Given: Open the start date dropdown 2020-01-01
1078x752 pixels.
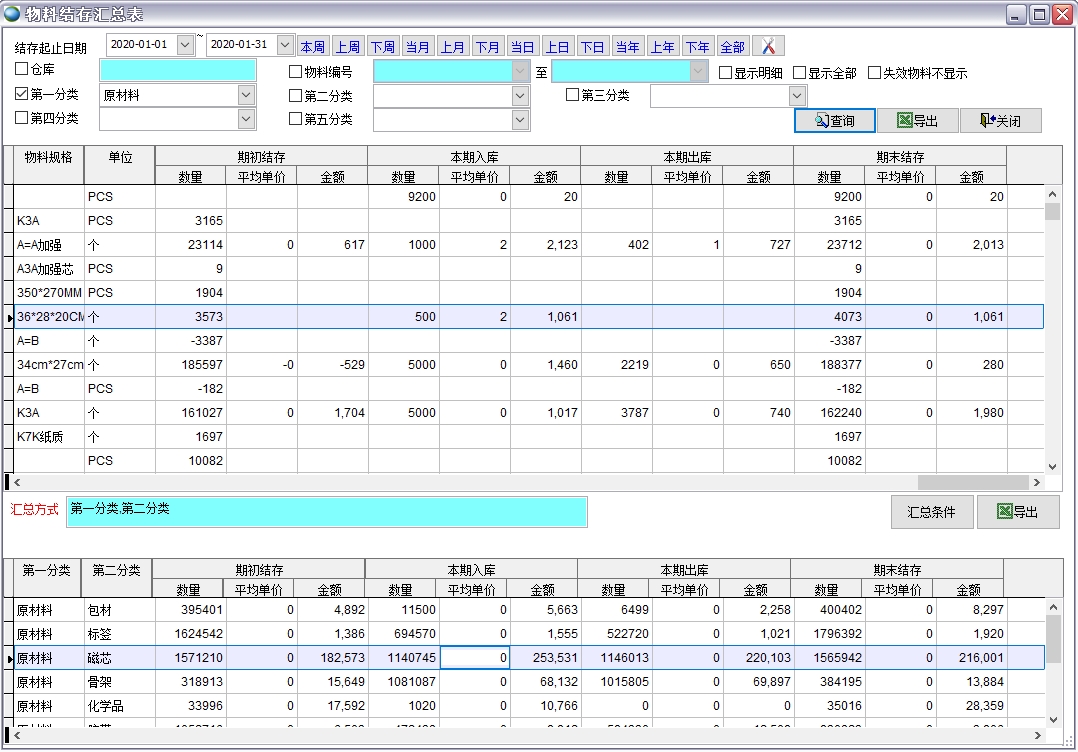Looking at the screenshot, I should click(185, 45).
